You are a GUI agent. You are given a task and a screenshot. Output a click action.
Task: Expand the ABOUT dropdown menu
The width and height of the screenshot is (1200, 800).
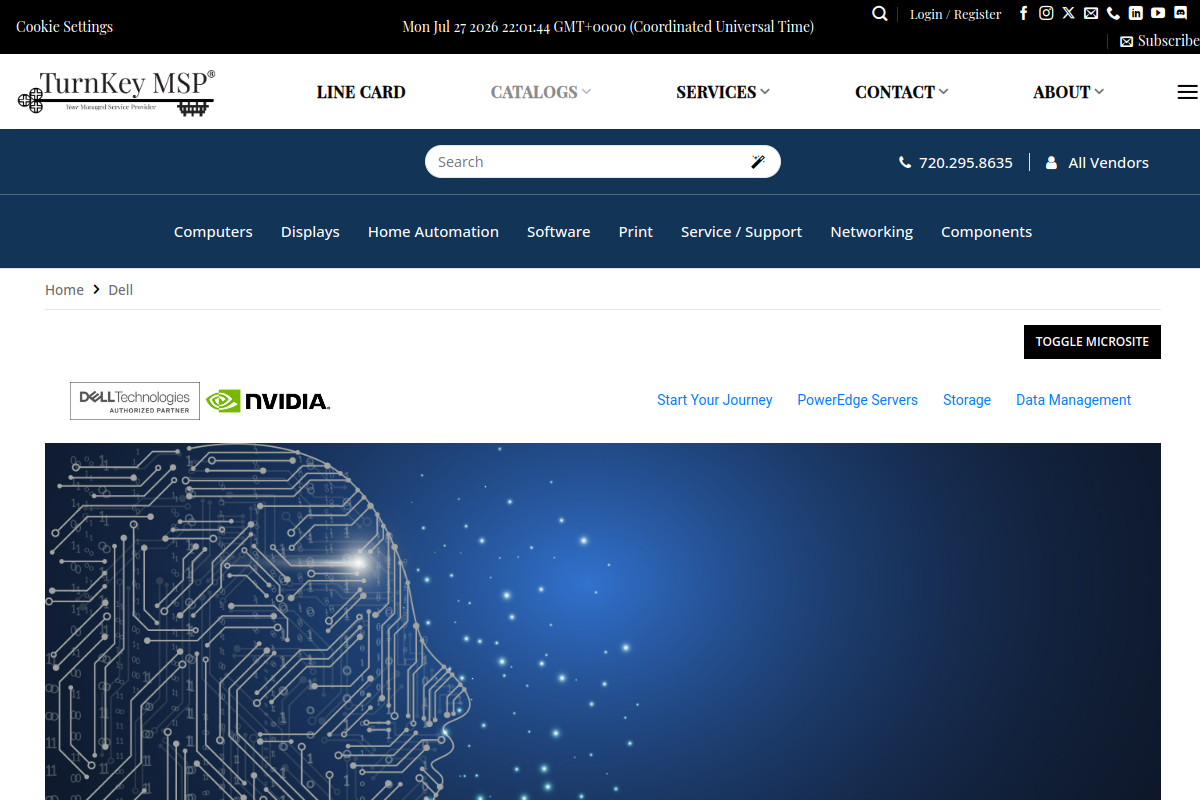(x=1069, y=92)
